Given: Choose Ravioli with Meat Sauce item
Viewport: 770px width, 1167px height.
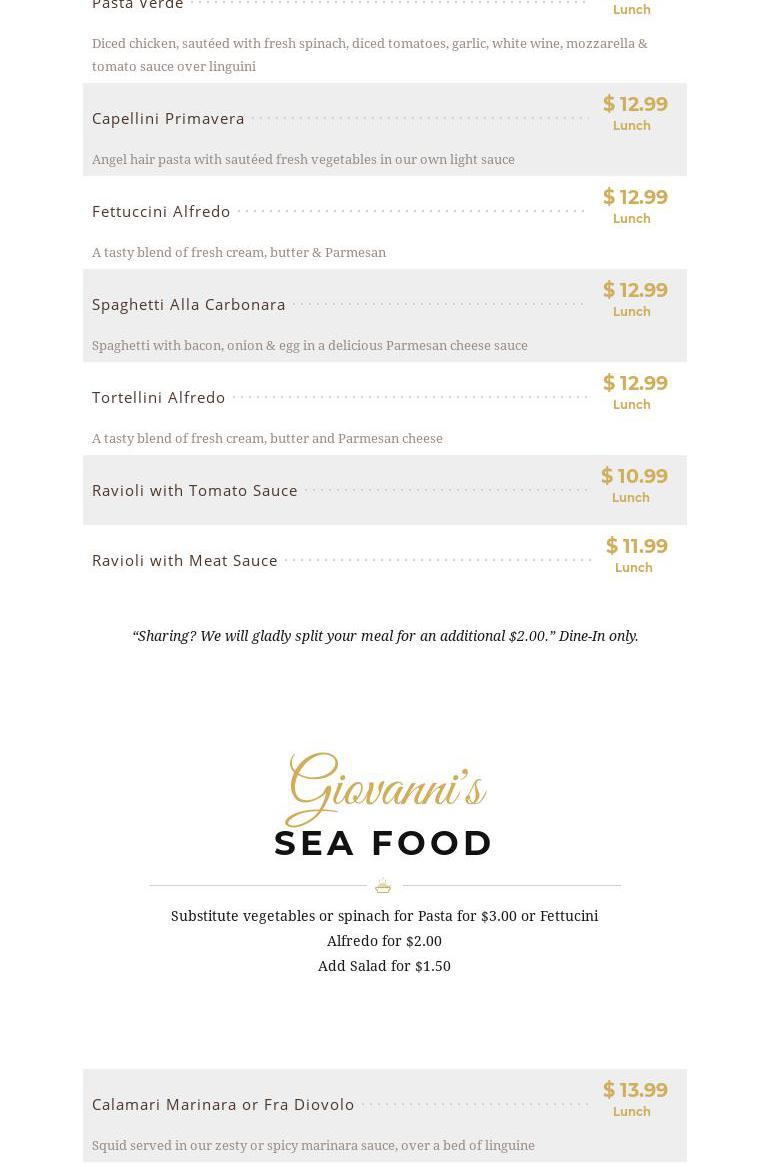Looking at the screenshot, I should 185,560.
